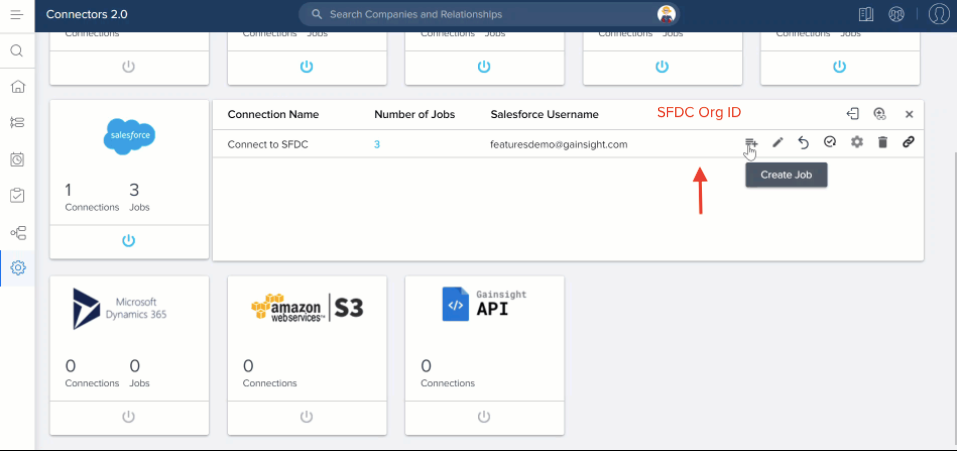Open the clipboard checkmark icon in the sidebar
The image size is (957, 452).
(x=17, y=196)
